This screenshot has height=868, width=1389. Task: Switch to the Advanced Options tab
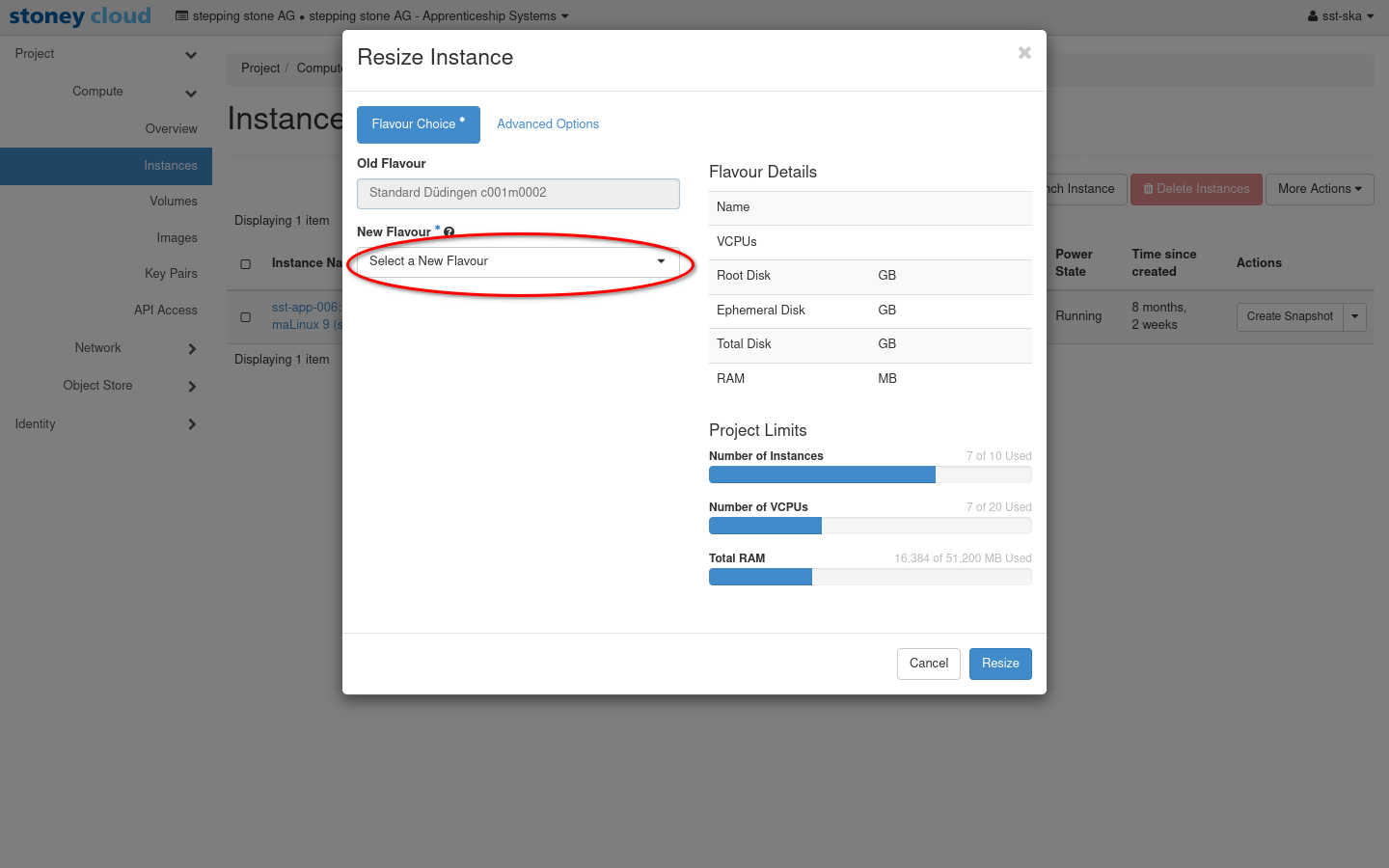(547, 124)
